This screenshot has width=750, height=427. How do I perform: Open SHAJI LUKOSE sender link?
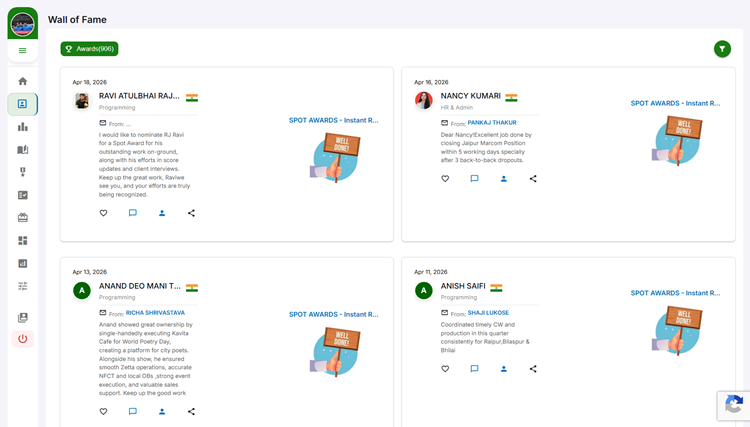[x=488, y=313]
